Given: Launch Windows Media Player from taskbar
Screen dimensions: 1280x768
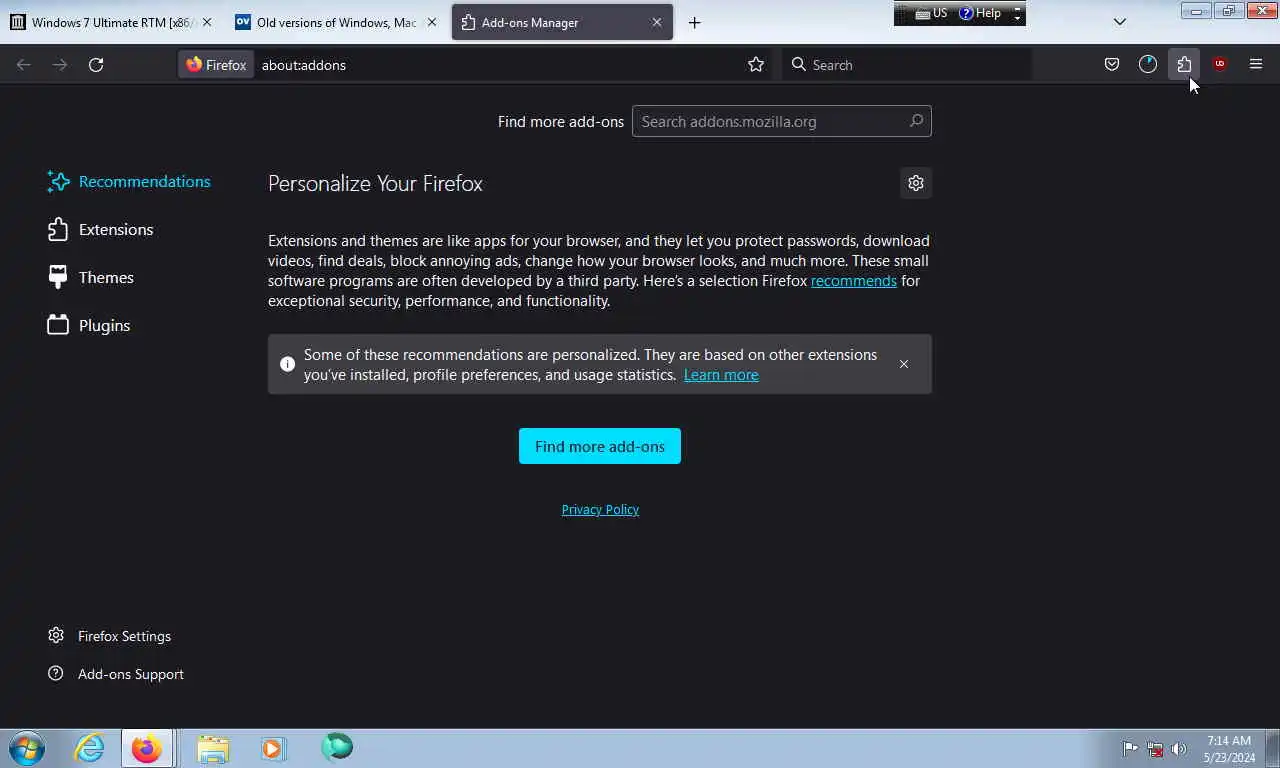Looking at the screenshot, I should coord(273,748).
